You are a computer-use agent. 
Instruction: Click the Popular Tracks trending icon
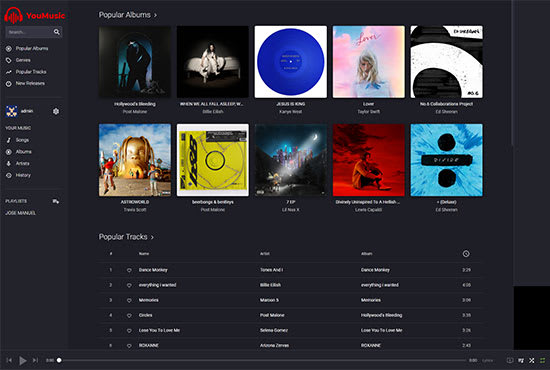click(9, 72)
